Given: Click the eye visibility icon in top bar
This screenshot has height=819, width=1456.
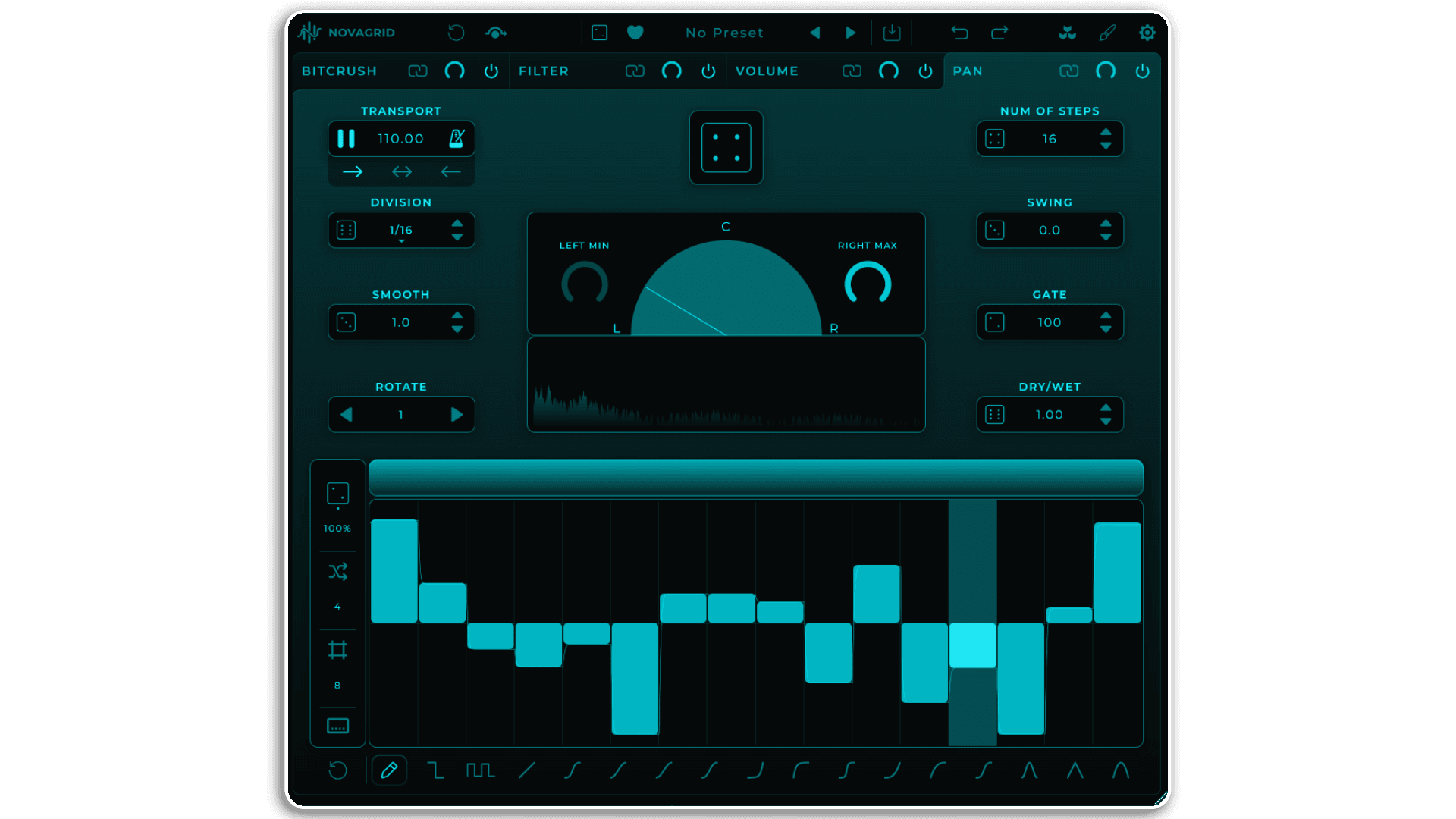Looking at the screenshot, I should [x=496, y=33].
